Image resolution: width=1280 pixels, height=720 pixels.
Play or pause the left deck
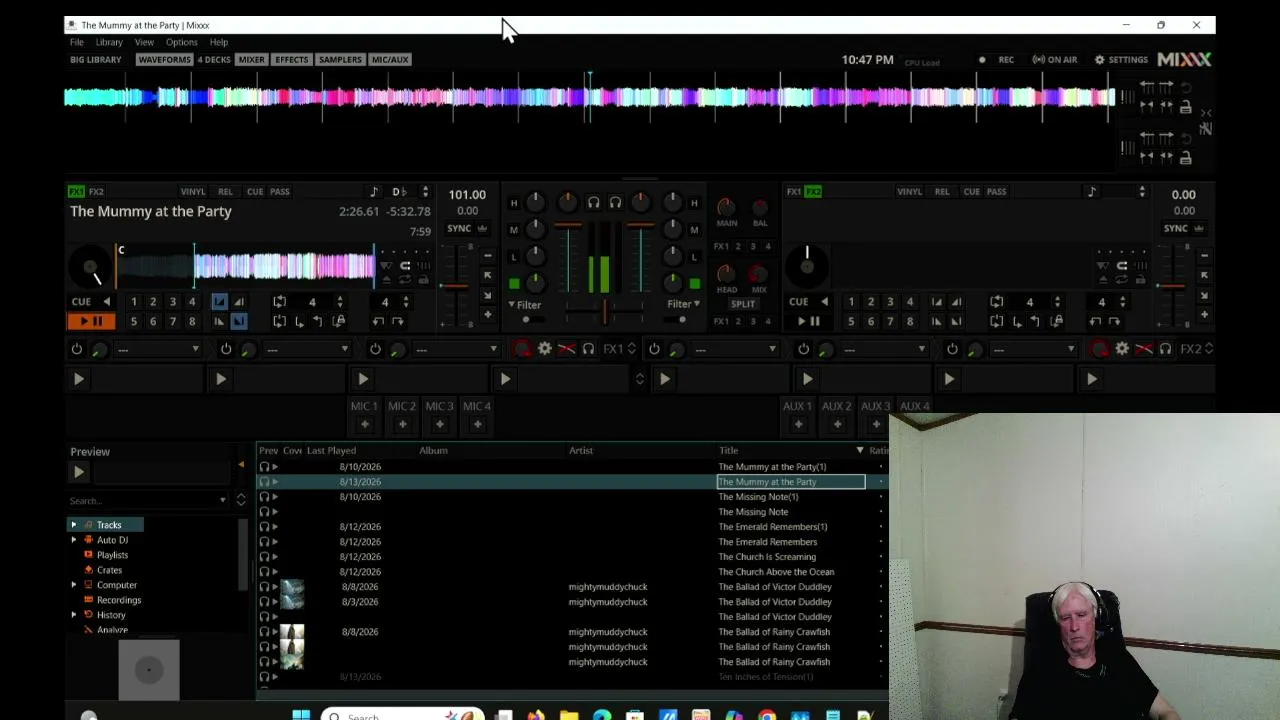tap(91, 321)
